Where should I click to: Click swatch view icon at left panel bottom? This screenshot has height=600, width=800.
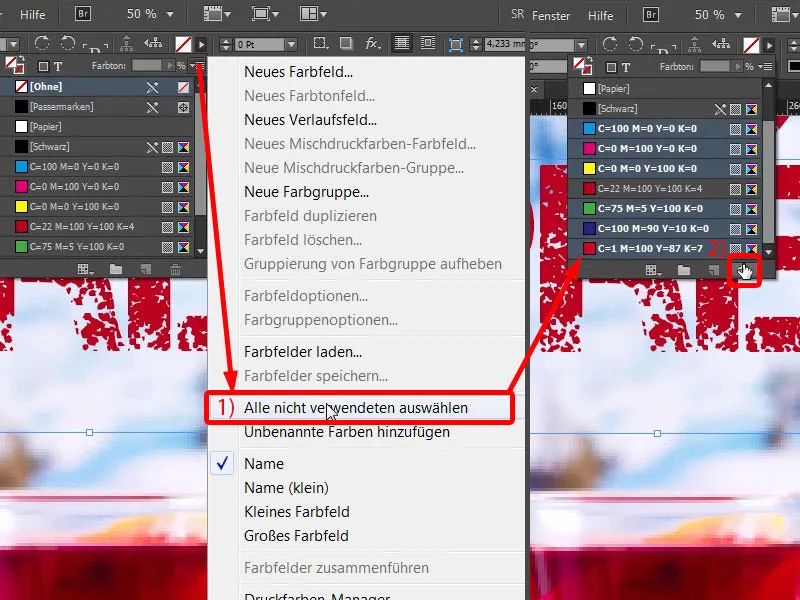(x=85, y=269)
